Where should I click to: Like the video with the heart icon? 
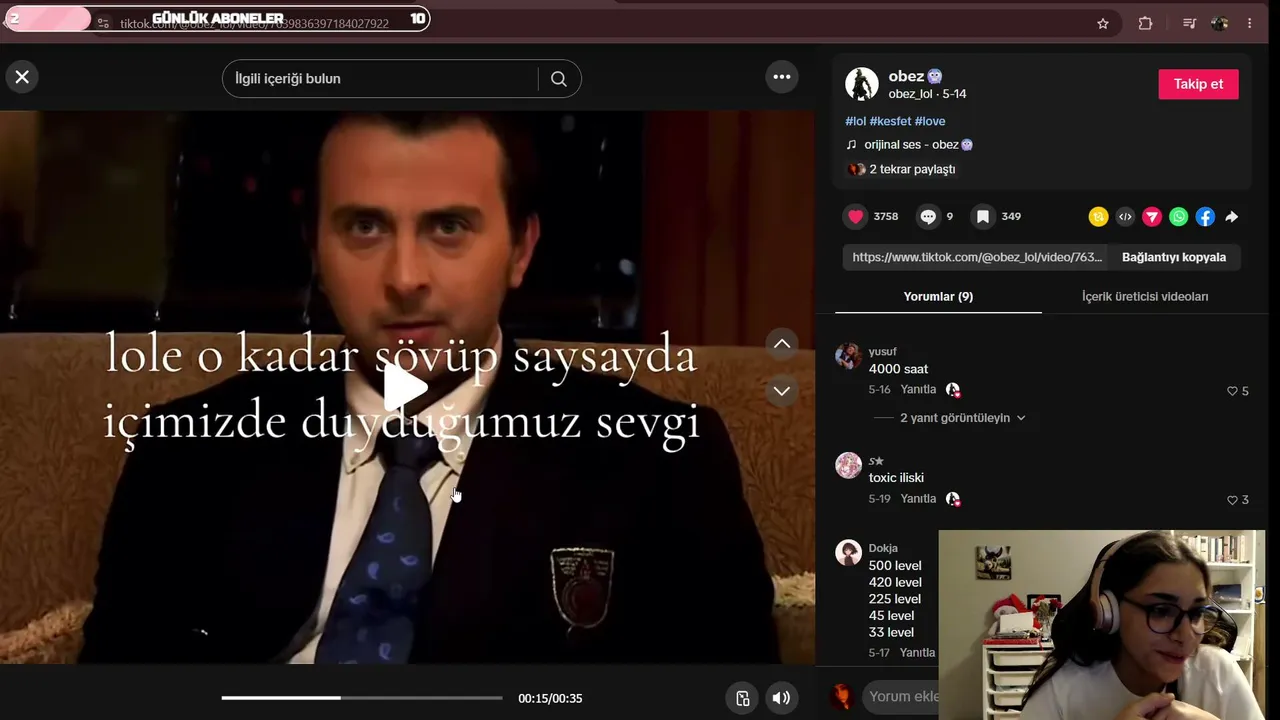(x=855, y=216)
